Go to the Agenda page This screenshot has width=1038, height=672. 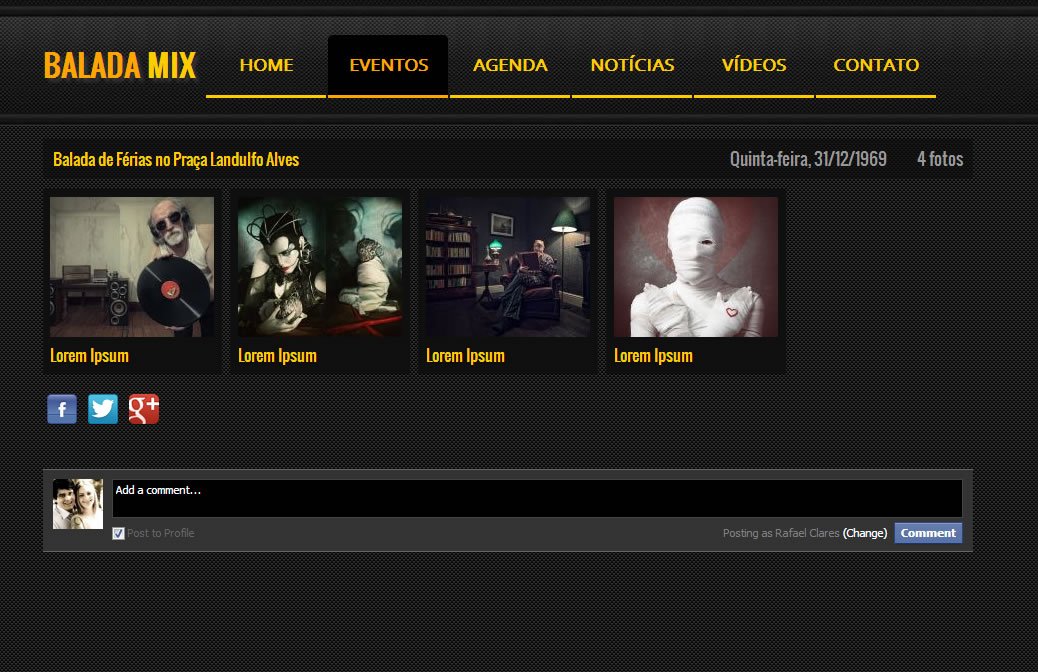click(x=510, y=65)
